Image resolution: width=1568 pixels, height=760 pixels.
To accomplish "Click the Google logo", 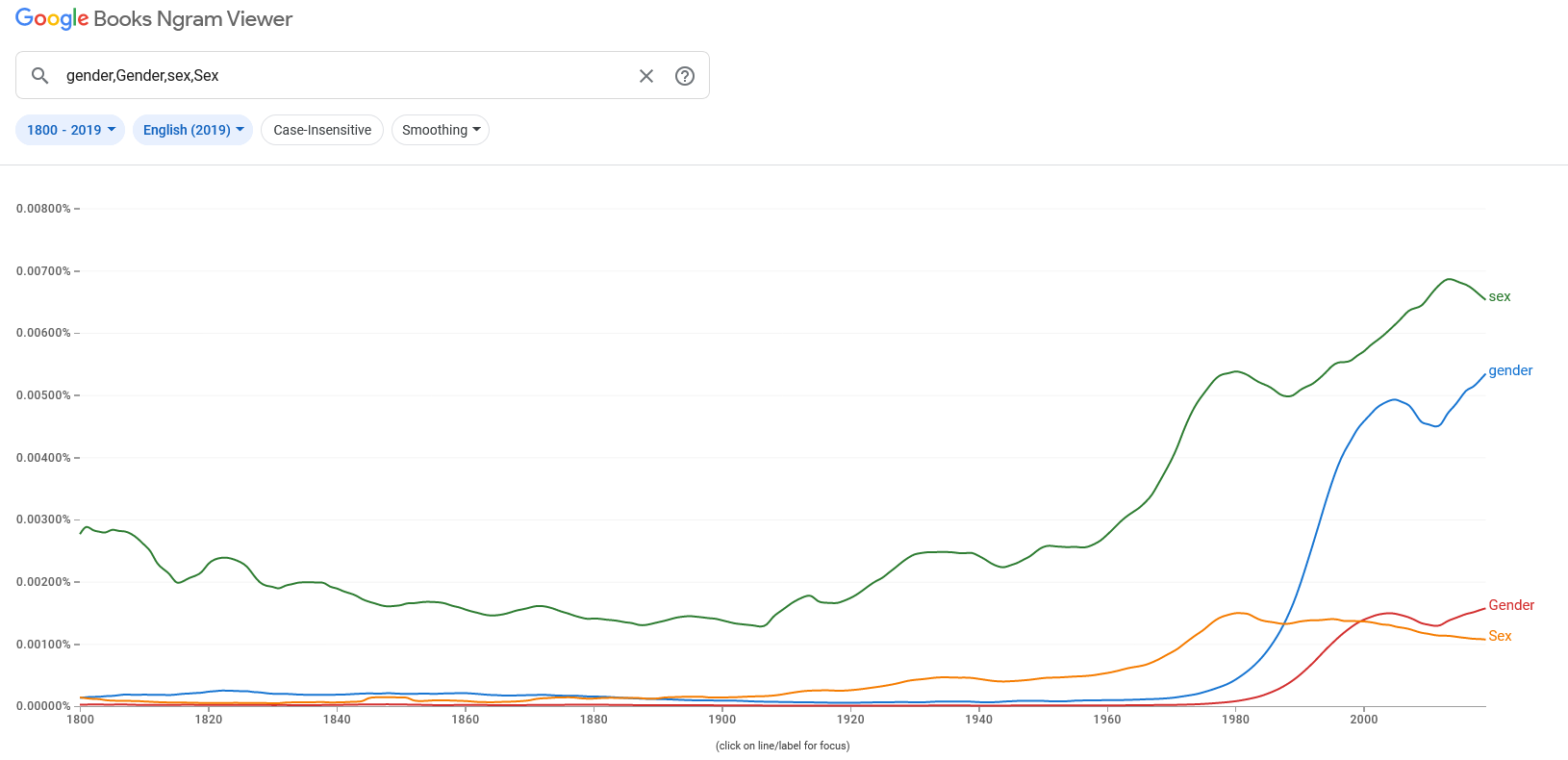I will tap(52, 19).
